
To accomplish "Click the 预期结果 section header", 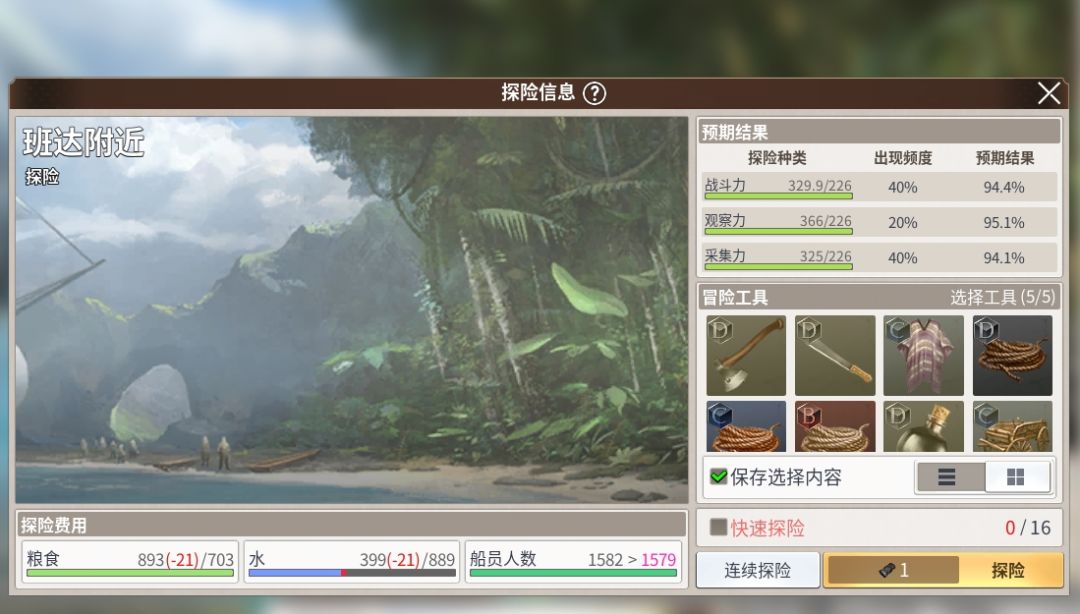I will [880, 132].
